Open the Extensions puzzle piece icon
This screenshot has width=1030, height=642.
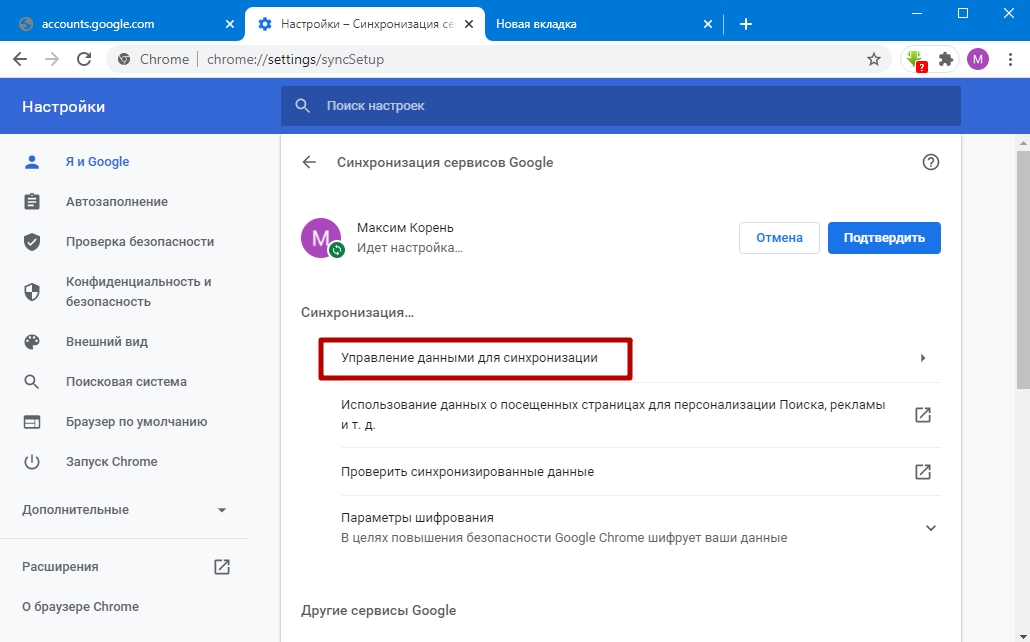coord(945,59)
